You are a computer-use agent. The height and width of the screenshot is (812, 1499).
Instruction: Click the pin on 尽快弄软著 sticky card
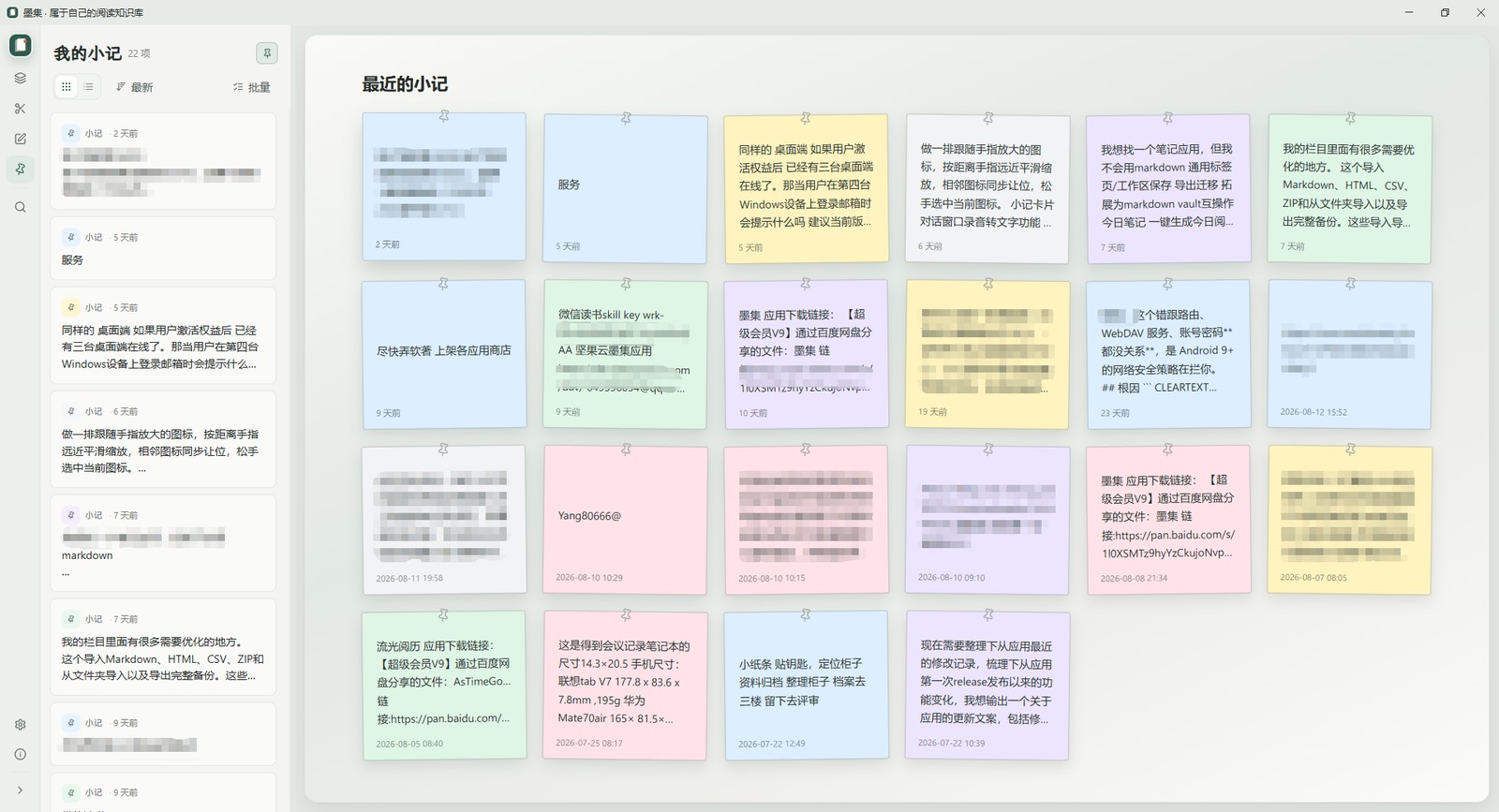pyautogui.click(x=444, y=283)
